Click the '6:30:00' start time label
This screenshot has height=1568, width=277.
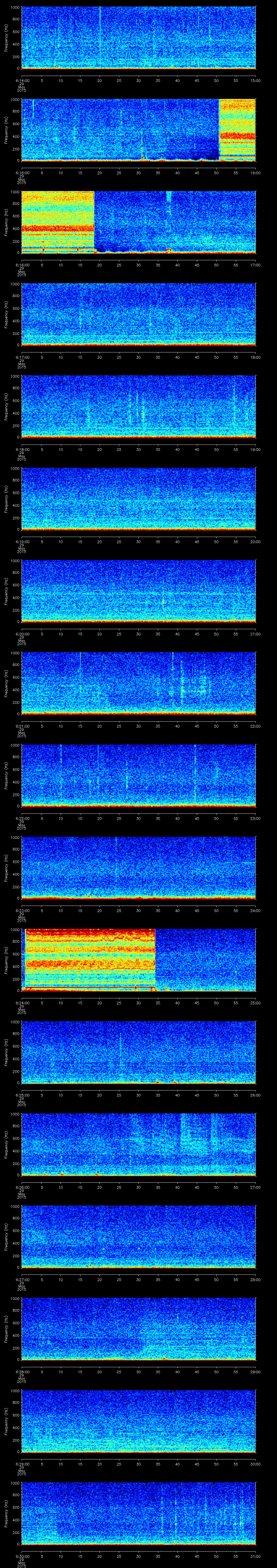click(x=22, y=1556)
